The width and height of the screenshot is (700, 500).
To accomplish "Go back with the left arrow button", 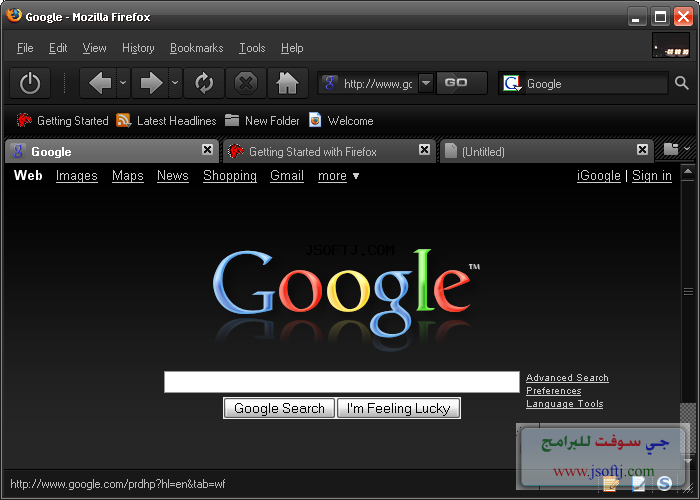I will point(100,83).
